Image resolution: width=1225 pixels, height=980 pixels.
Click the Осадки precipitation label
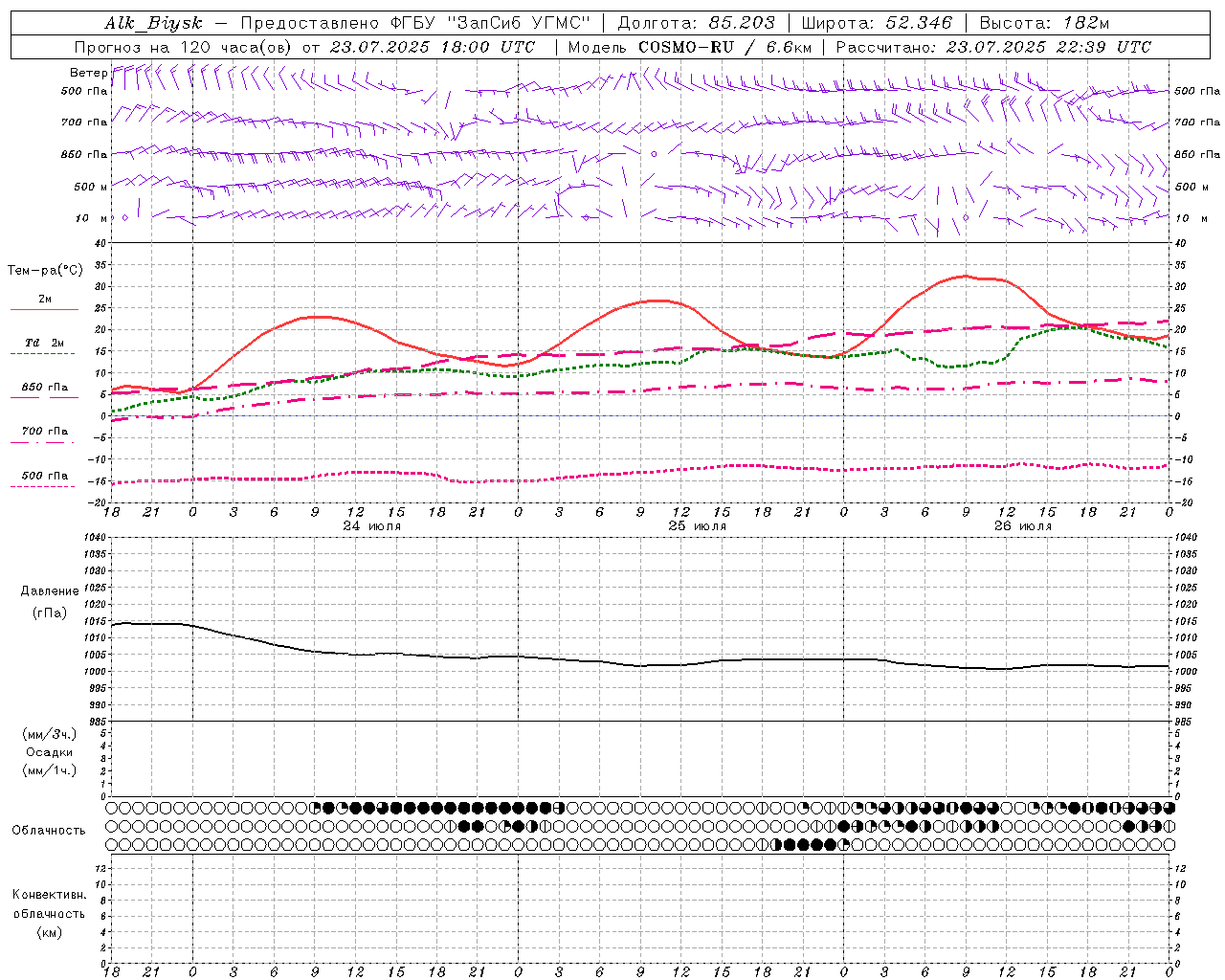[50, 752]
